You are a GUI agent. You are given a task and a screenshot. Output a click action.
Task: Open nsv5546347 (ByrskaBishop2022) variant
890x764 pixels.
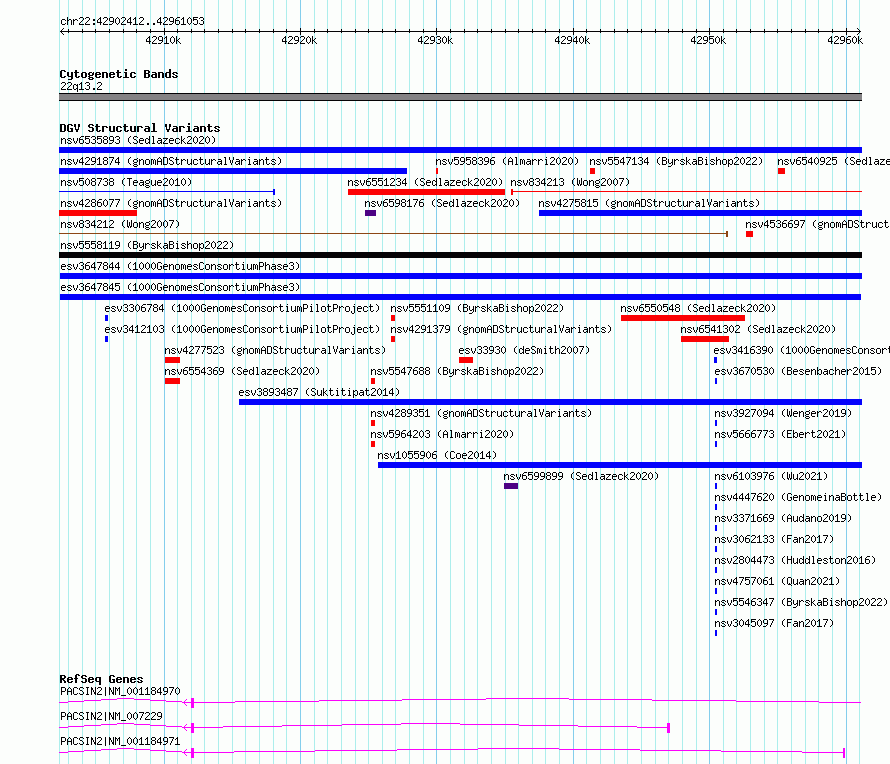point(801,602)
